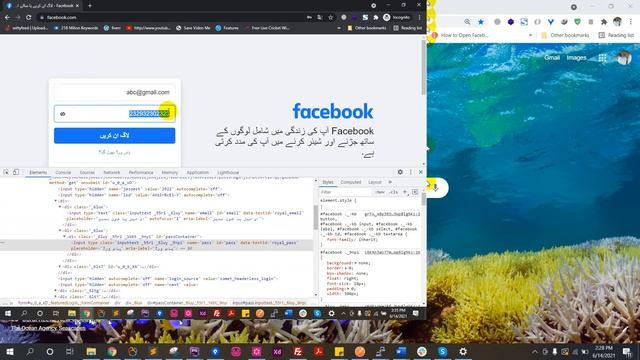Image resolution: width=640 pixels, height=360 pixels.
Task: Collapse the div with id passContainer
Action: coord(64,236)
